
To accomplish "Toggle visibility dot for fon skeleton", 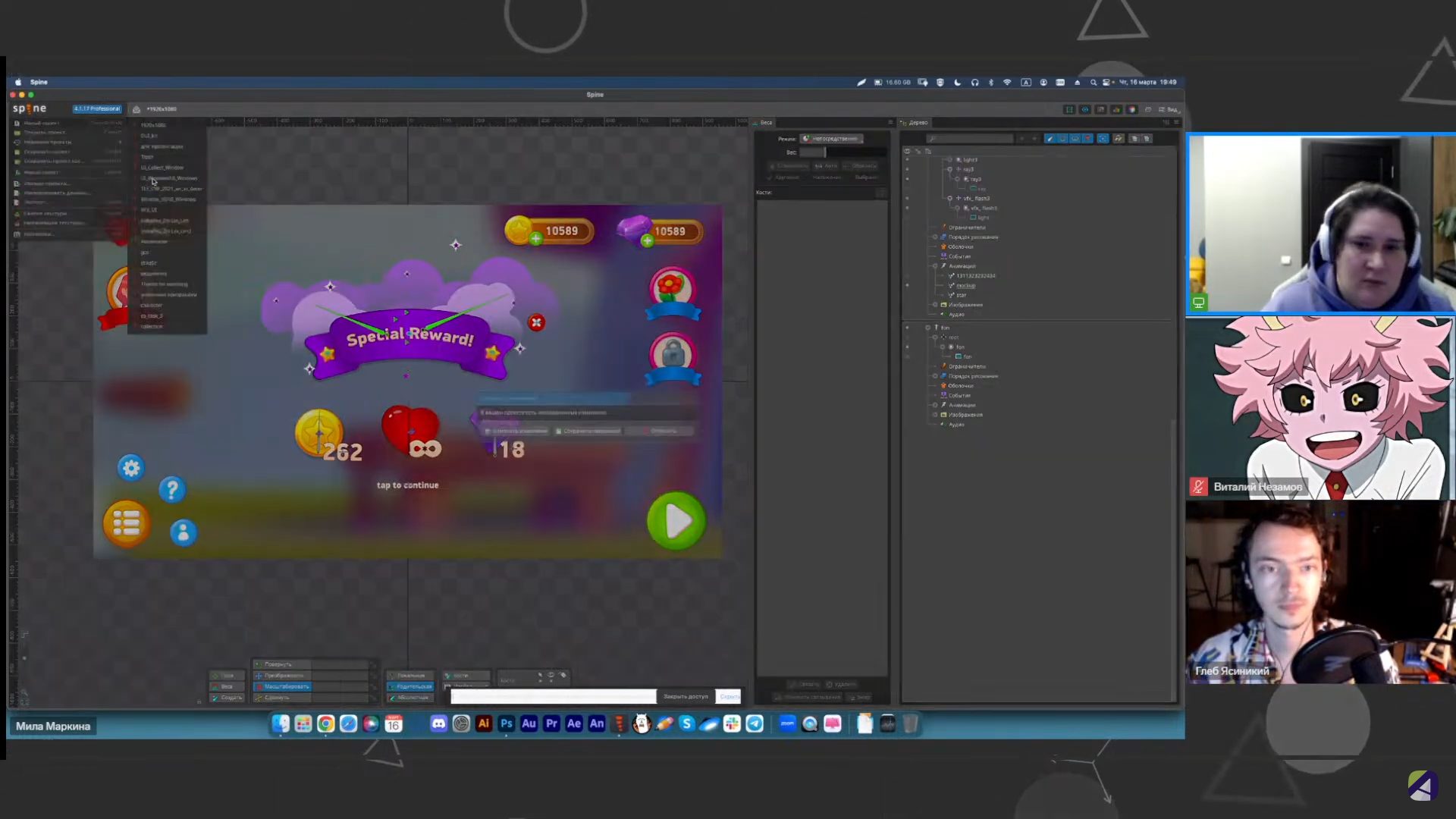I will click(907, 328).
